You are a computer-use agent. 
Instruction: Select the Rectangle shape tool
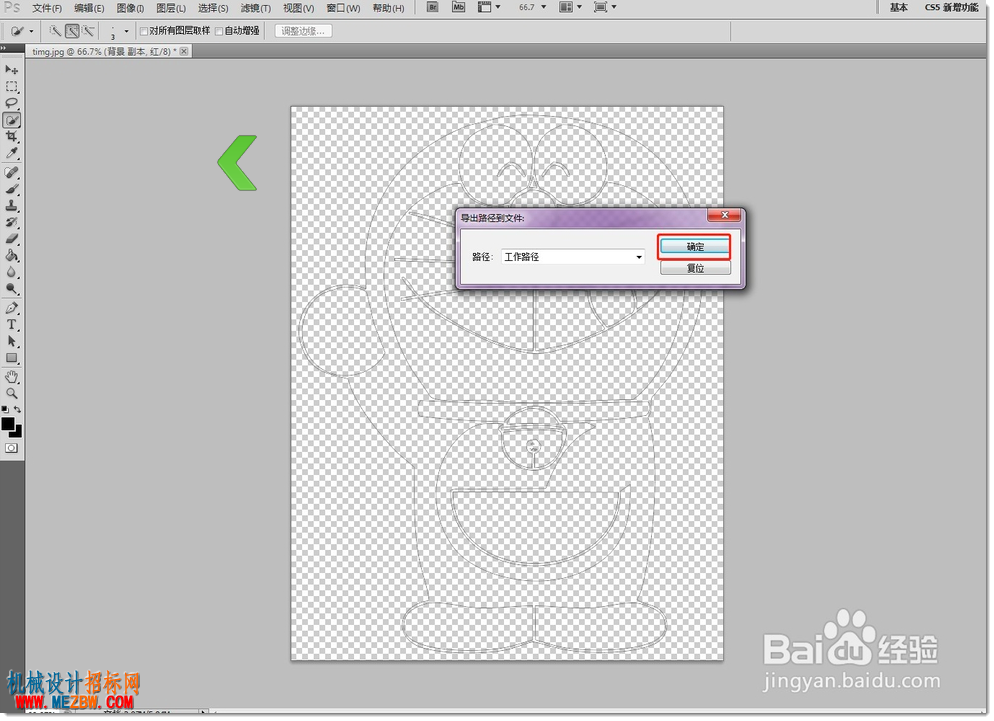[x=11, y=358]
